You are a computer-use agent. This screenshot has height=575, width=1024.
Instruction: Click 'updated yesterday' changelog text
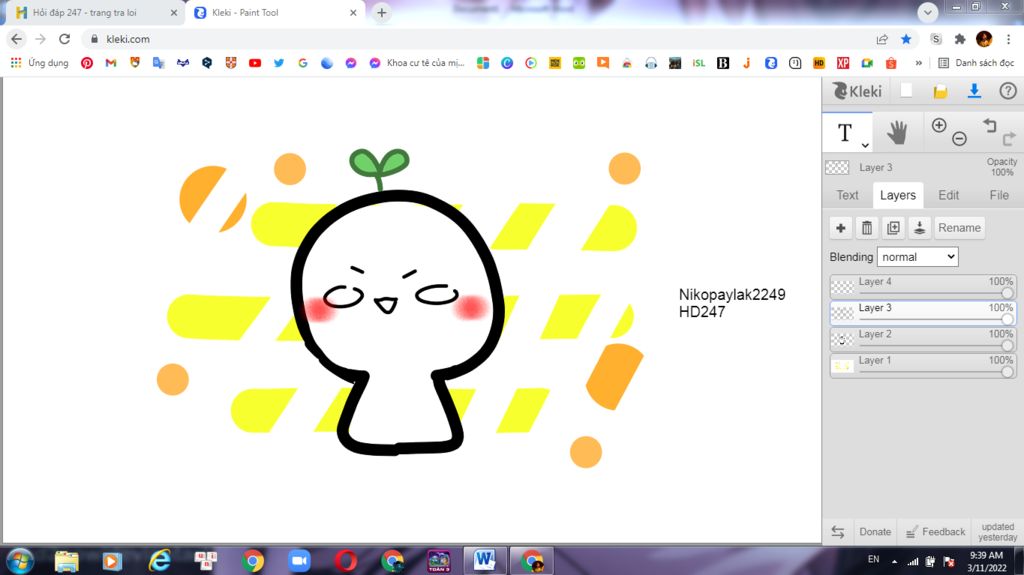coord(997,532)
